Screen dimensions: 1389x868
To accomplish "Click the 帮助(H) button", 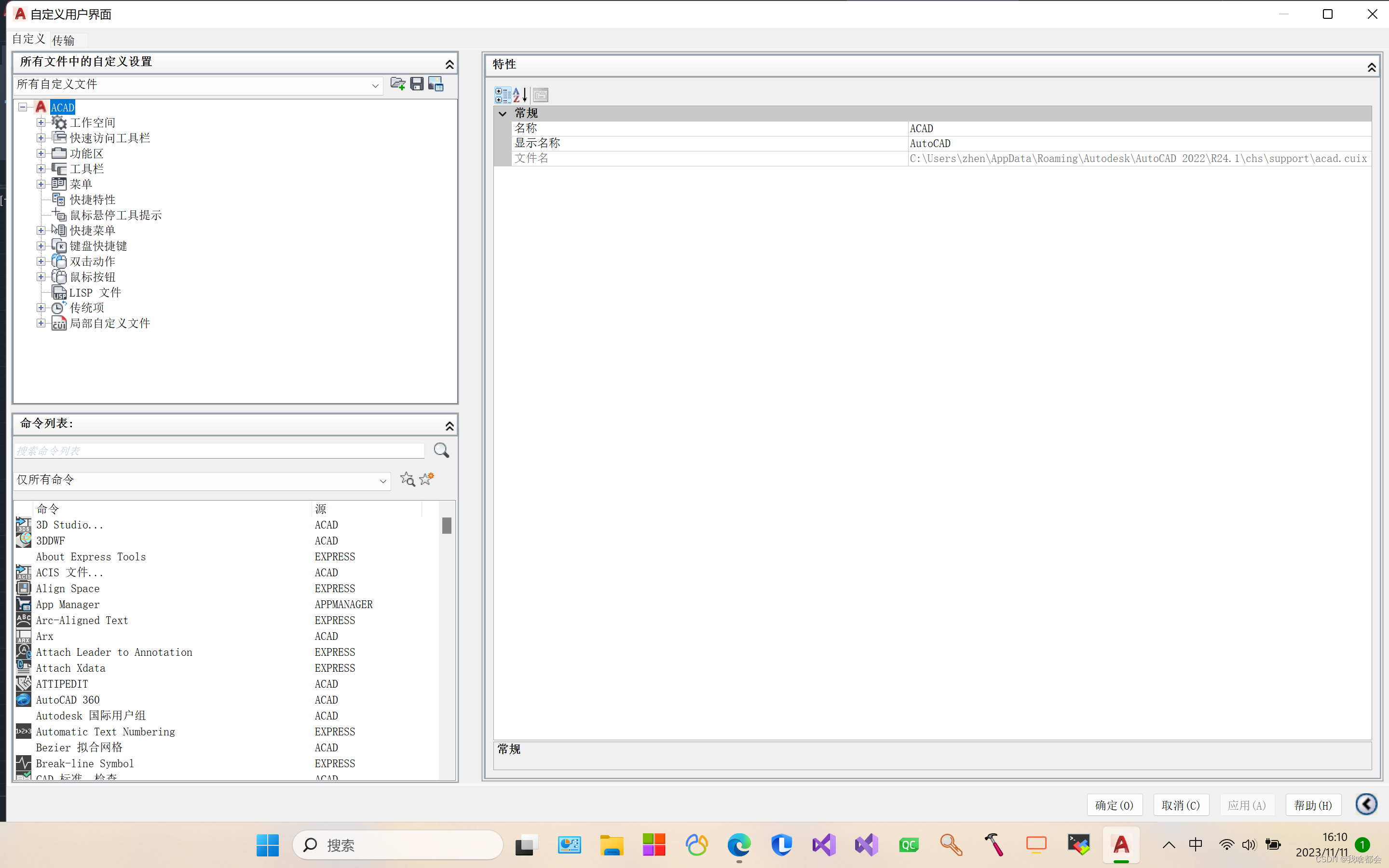I will [x=1313, y=805].
